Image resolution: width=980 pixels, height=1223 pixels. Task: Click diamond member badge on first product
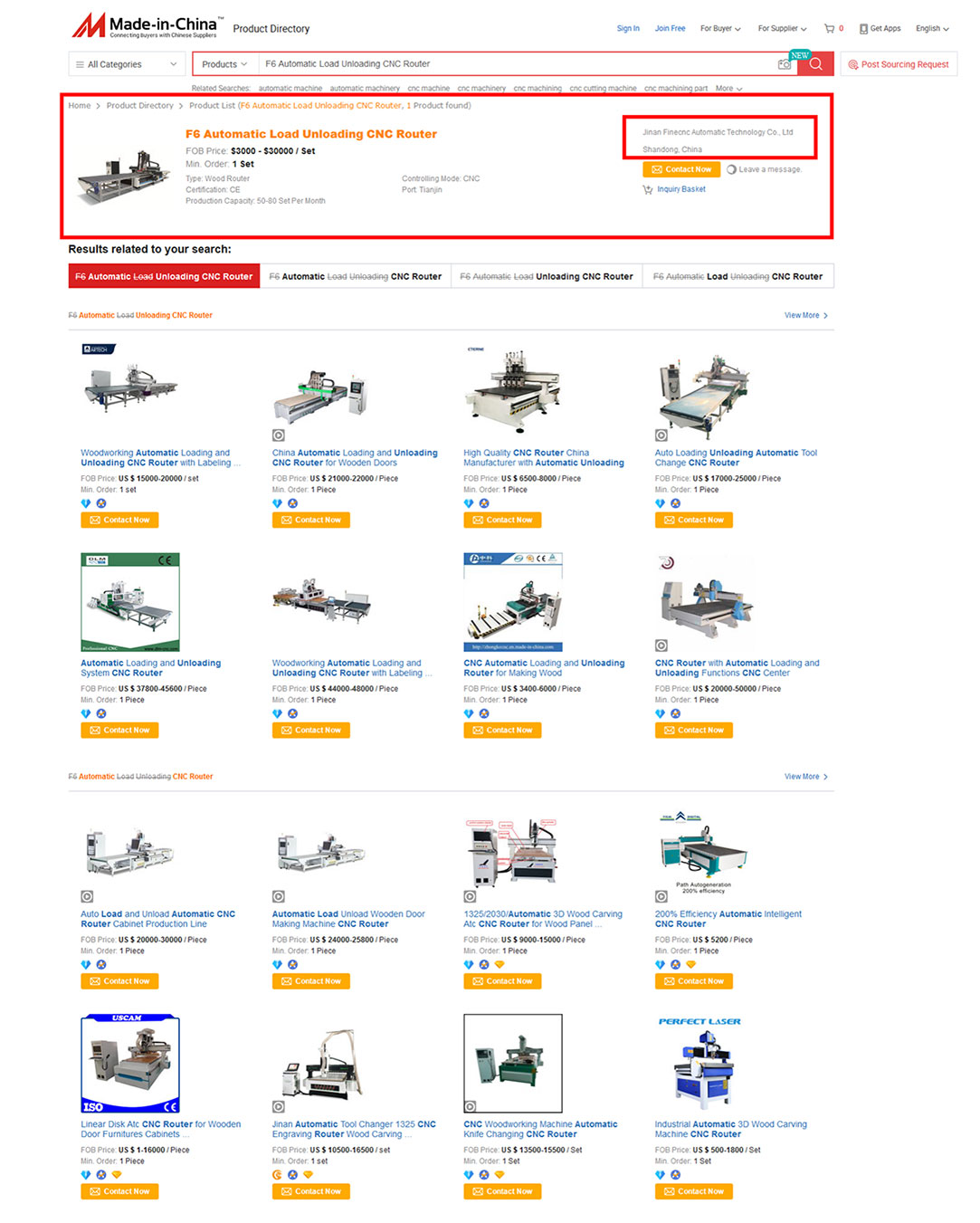pyautogui.click(x=86, y=503)
